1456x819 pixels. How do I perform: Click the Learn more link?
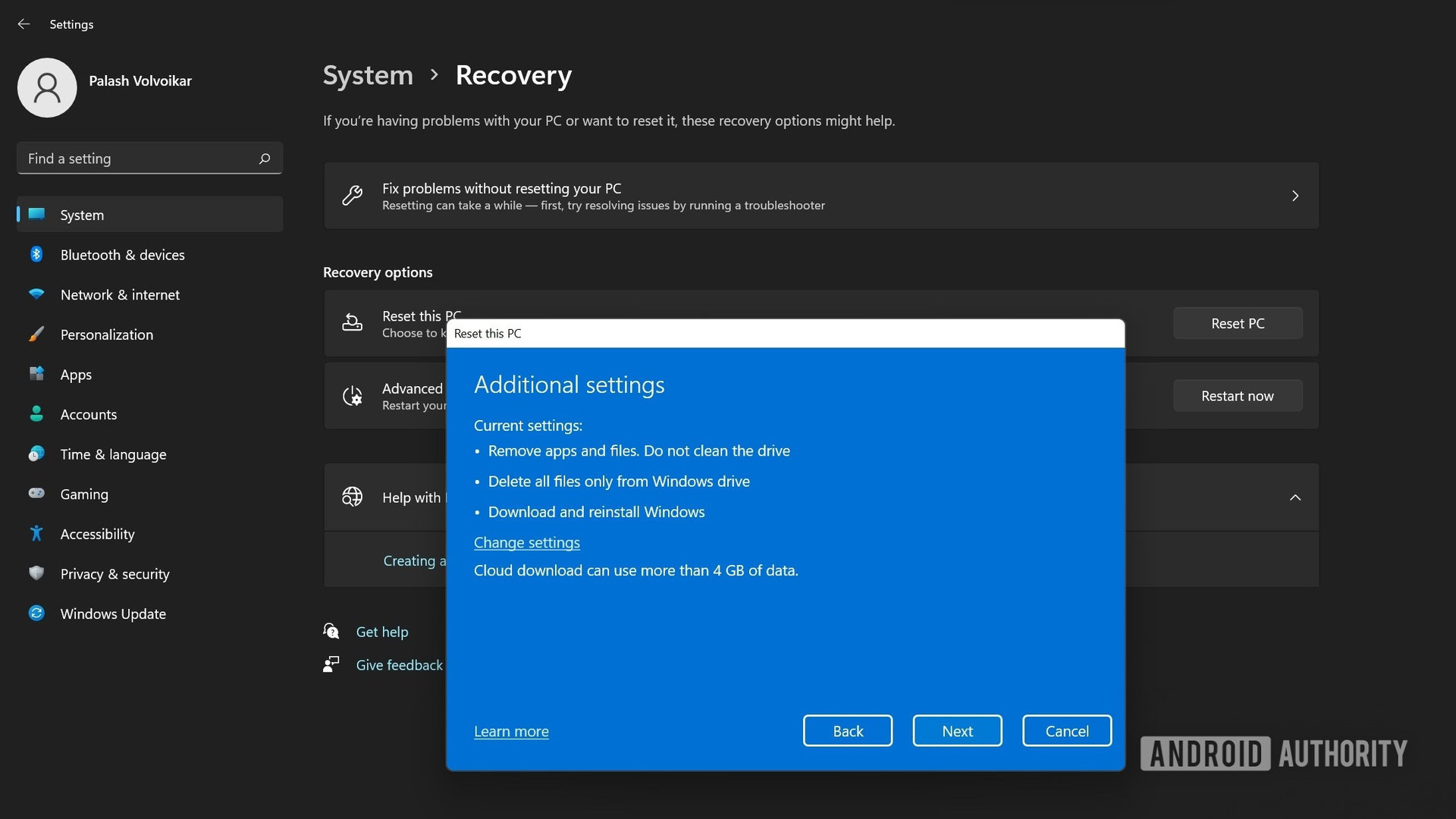tap(511, 730)
